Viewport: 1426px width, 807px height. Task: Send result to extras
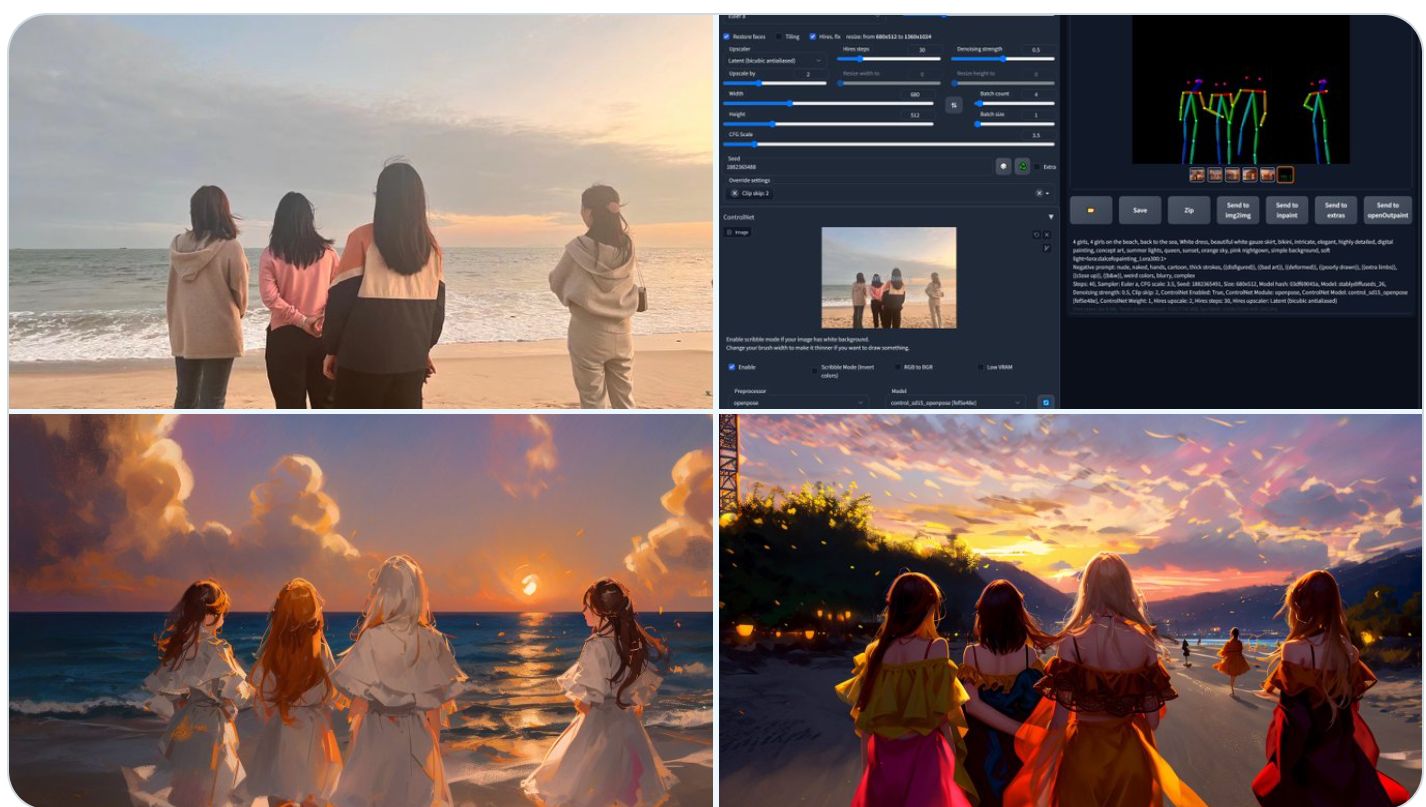(x=1336, y=210)
